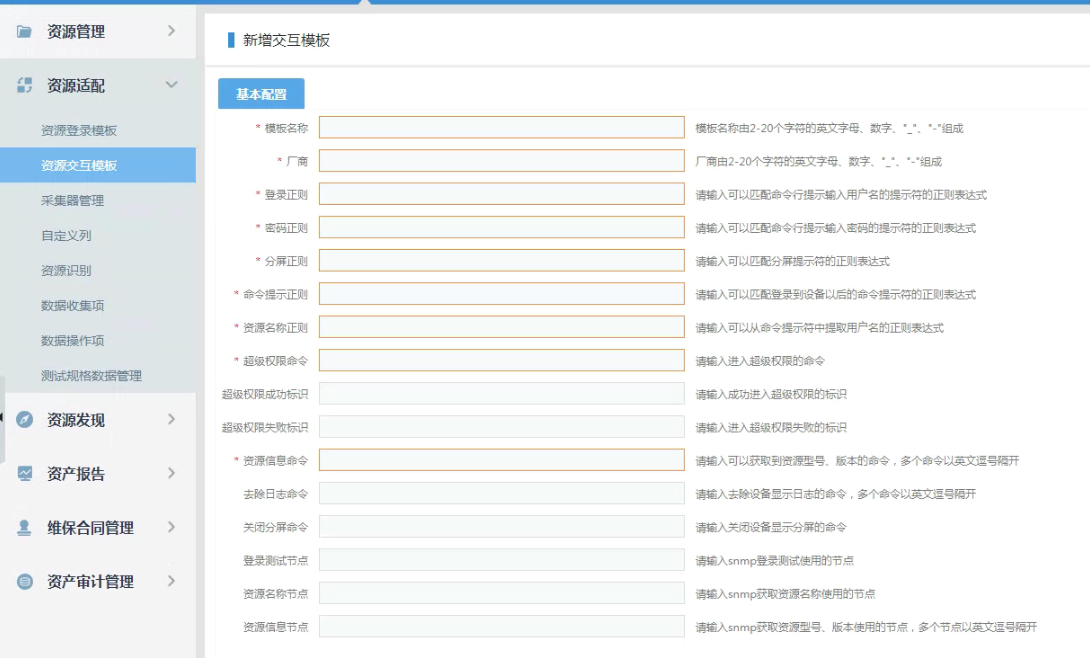Viewport: 1090px width, 658px height.
Task: Click hint text 请输入snmp登录测试使用的节点
Action: [775, 561]
